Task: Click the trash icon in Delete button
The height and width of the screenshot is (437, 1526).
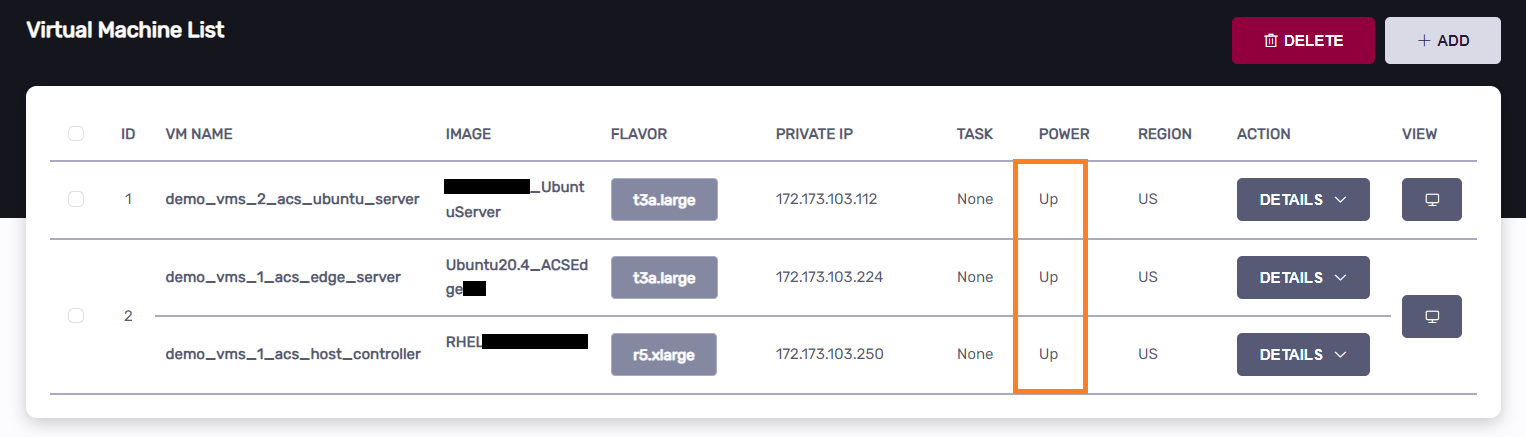Action: [x=1271, y=41]
